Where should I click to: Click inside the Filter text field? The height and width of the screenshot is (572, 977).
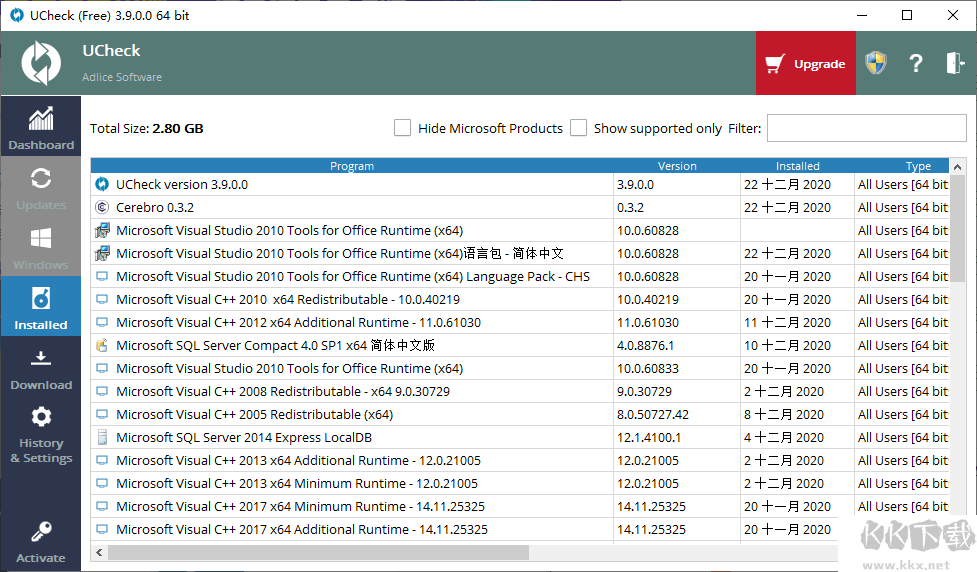pyautogui.click(x=866, y=128)
